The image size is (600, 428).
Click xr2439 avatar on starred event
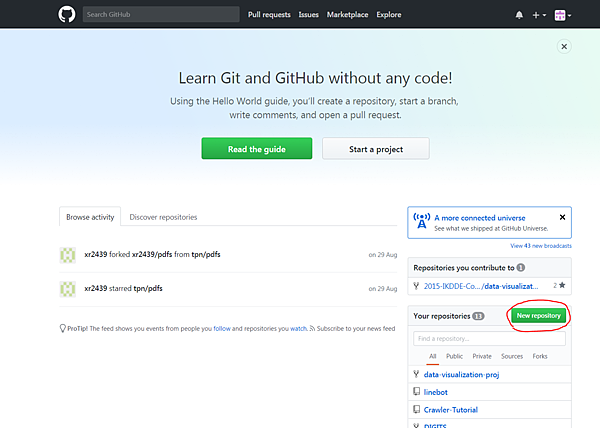67,289
